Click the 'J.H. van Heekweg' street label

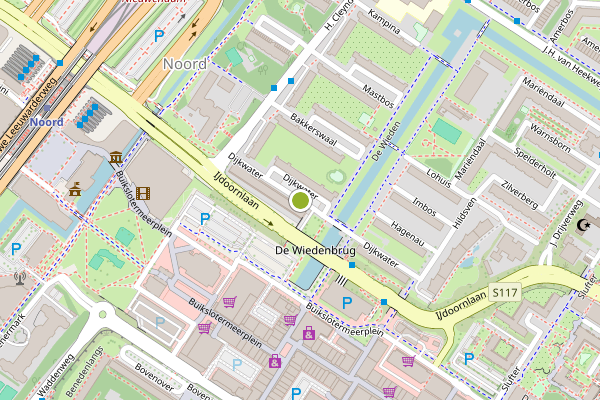tap(571, 67)
